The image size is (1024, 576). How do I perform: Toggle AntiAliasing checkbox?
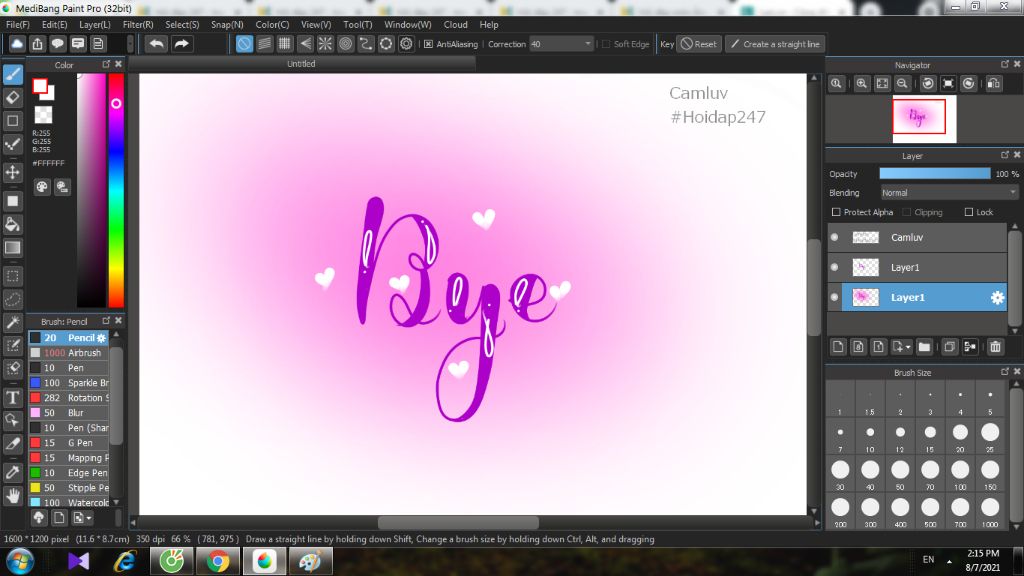point(428,44)
